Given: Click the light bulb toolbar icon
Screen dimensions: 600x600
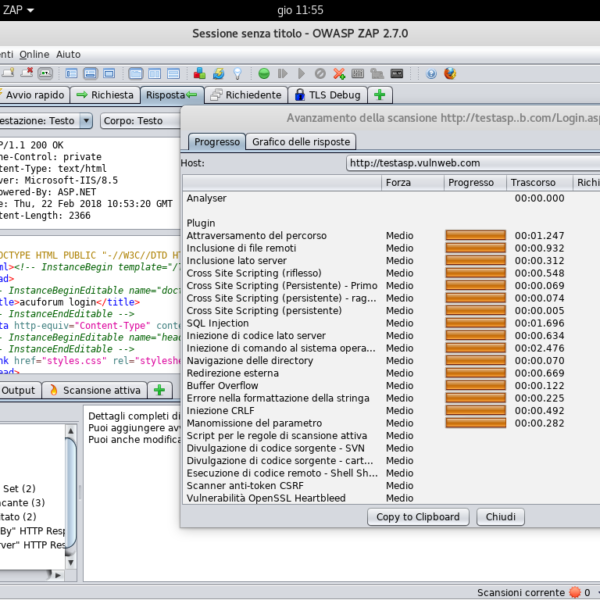Looking at the screenshot, I should click(237, 73).
